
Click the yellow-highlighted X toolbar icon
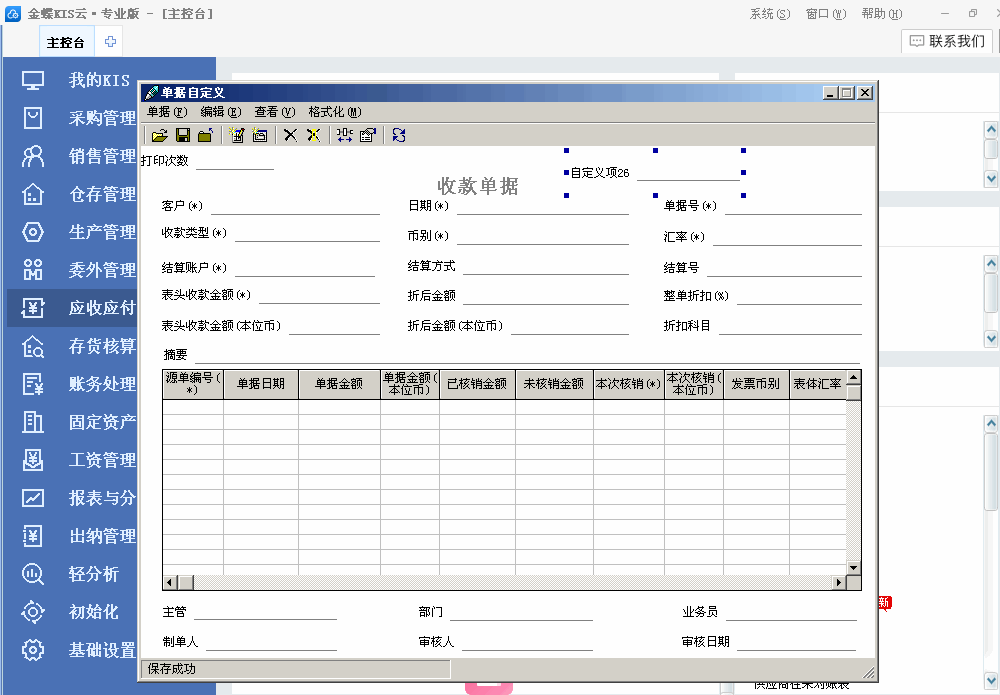[x=313, y=135]
